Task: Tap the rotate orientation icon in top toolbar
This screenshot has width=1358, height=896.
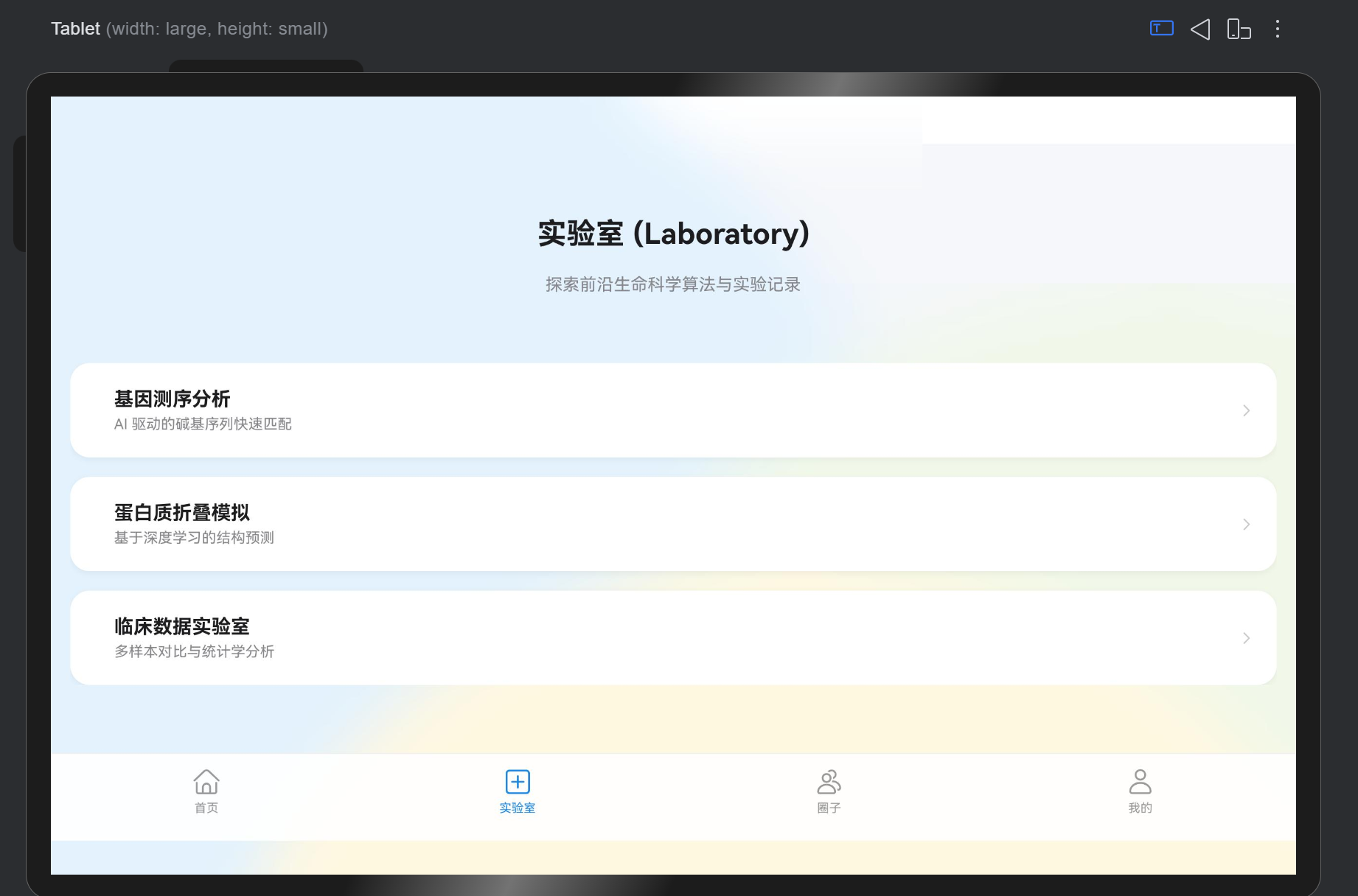Action: point(1239,29)
